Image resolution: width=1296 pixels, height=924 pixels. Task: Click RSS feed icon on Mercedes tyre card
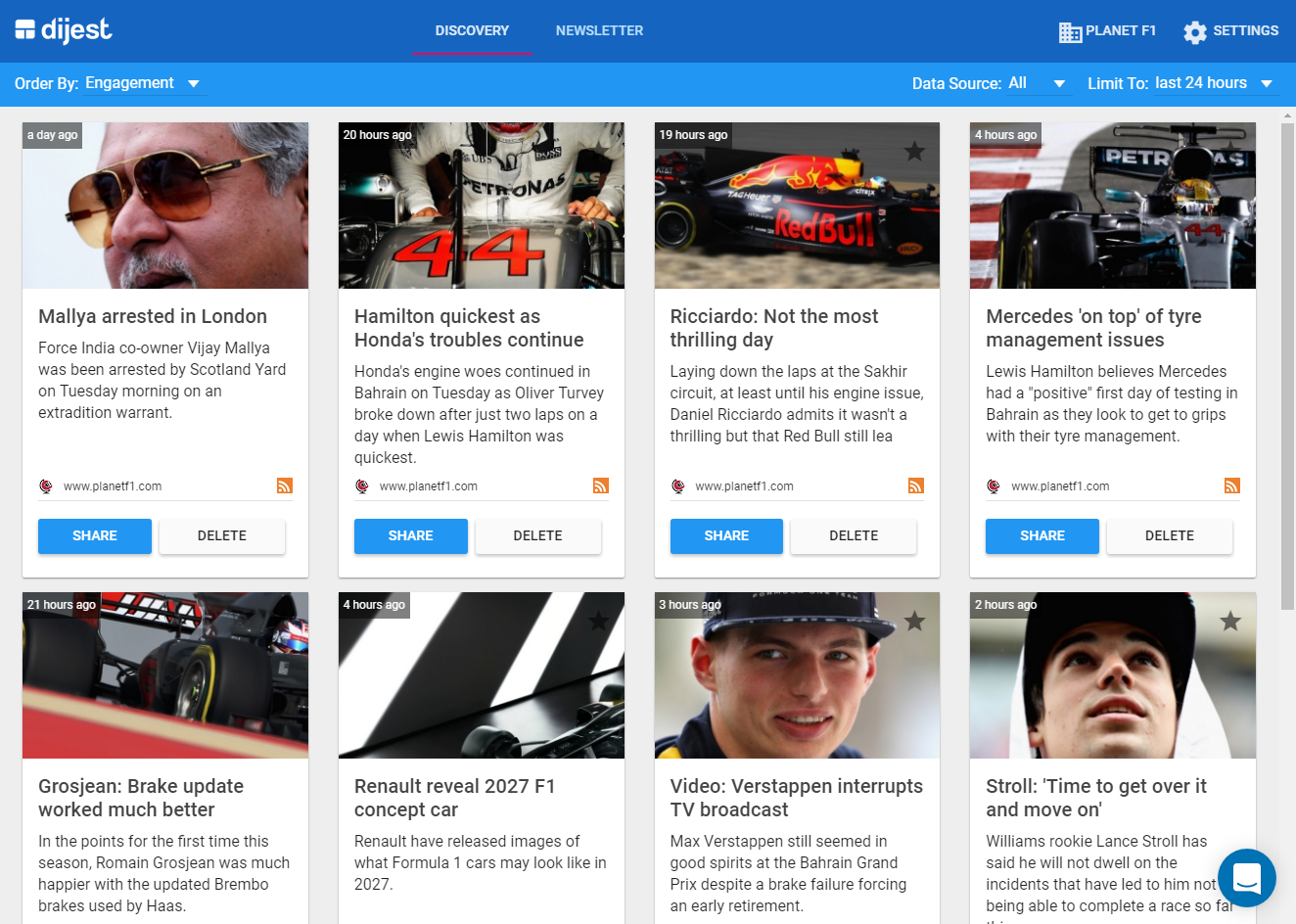coord(1232,485)
